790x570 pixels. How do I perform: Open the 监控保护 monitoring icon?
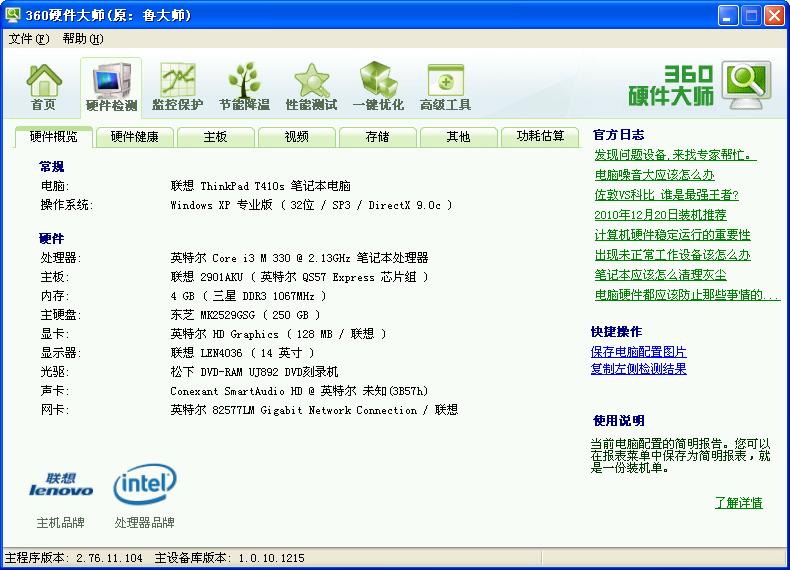(177, 87)
